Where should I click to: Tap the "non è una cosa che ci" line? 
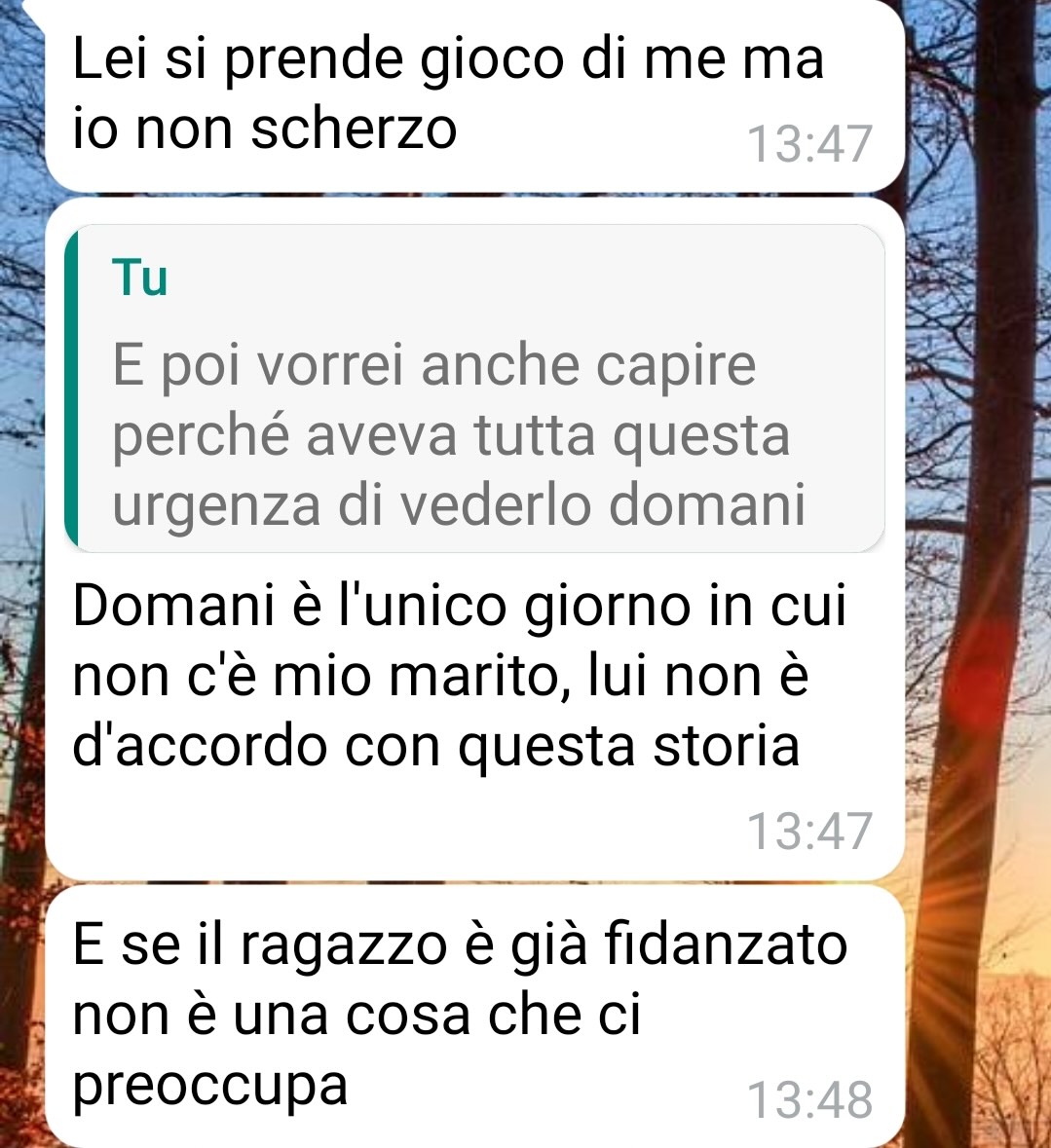click(357, 1015)
